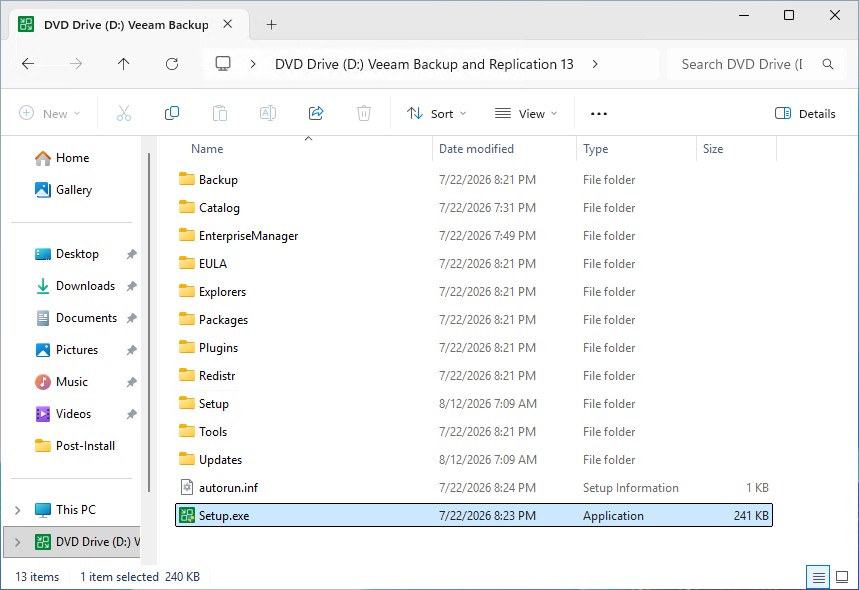Click the Copy icon in toolbar
859x590 pixels.
click(171, 113)
